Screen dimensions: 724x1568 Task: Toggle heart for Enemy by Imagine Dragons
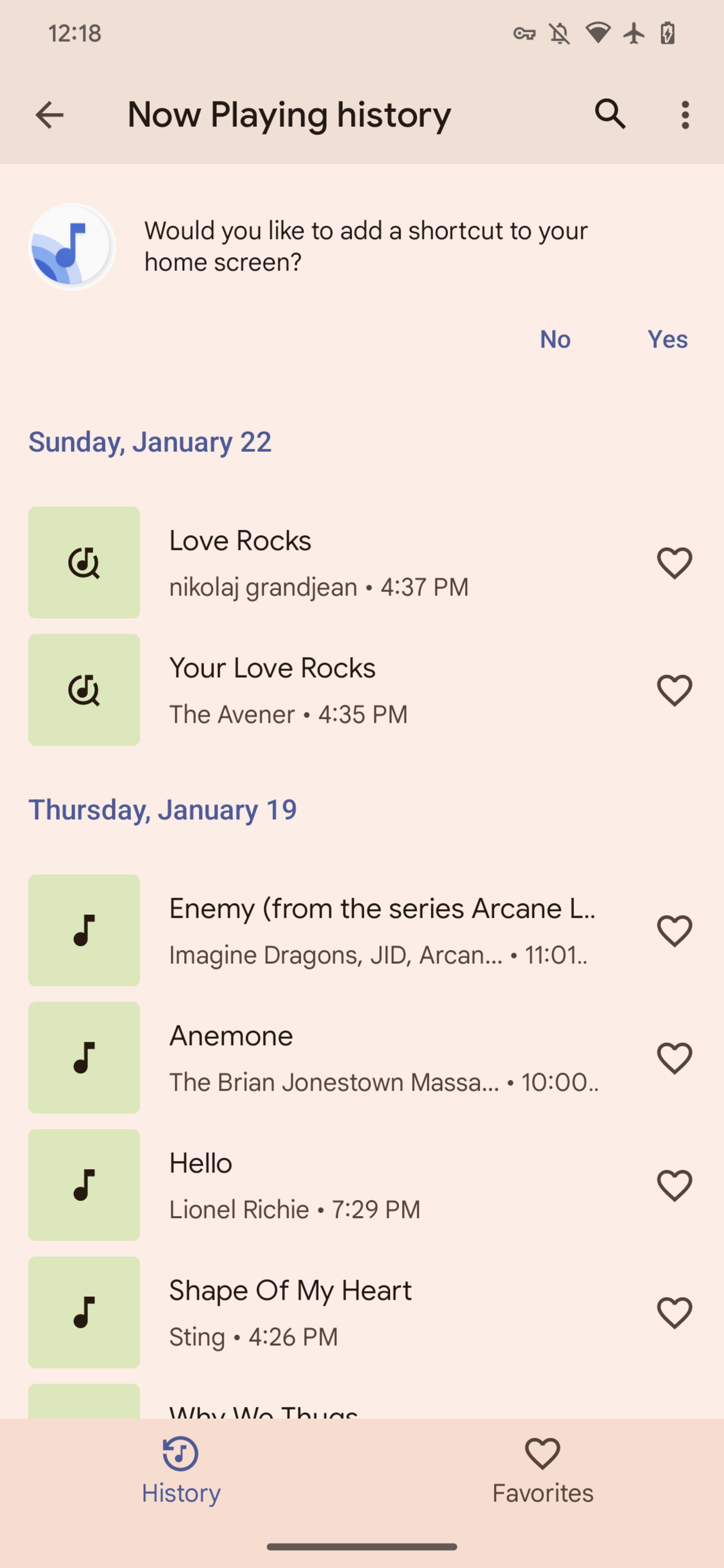coord(674,931)
